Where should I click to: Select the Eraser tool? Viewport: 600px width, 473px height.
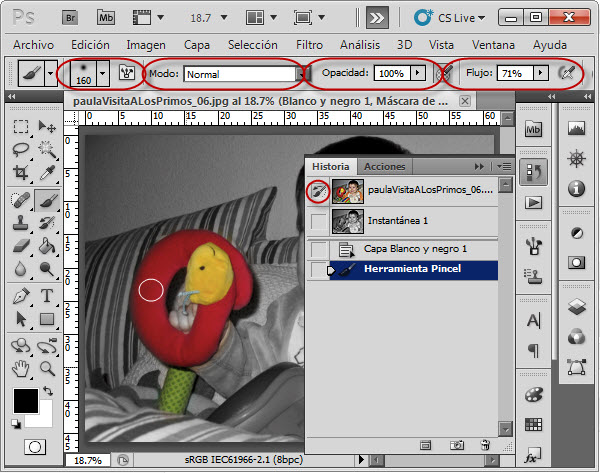coord(21,246)
